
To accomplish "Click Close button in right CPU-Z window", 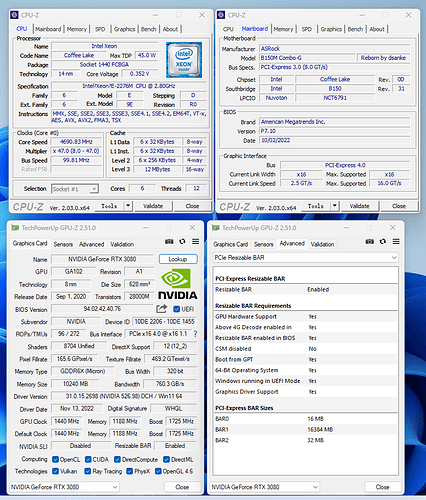I will coord(399,206).
